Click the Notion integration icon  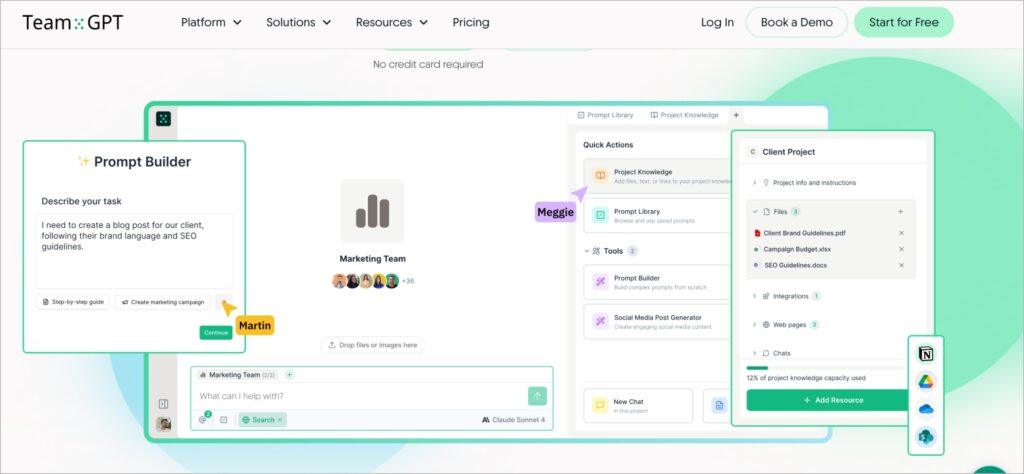(x=925, y=354)
